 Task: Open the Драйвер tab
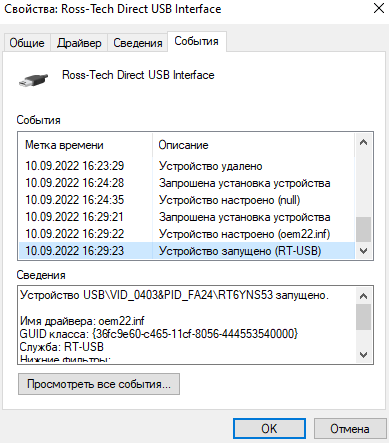(79, 43)
